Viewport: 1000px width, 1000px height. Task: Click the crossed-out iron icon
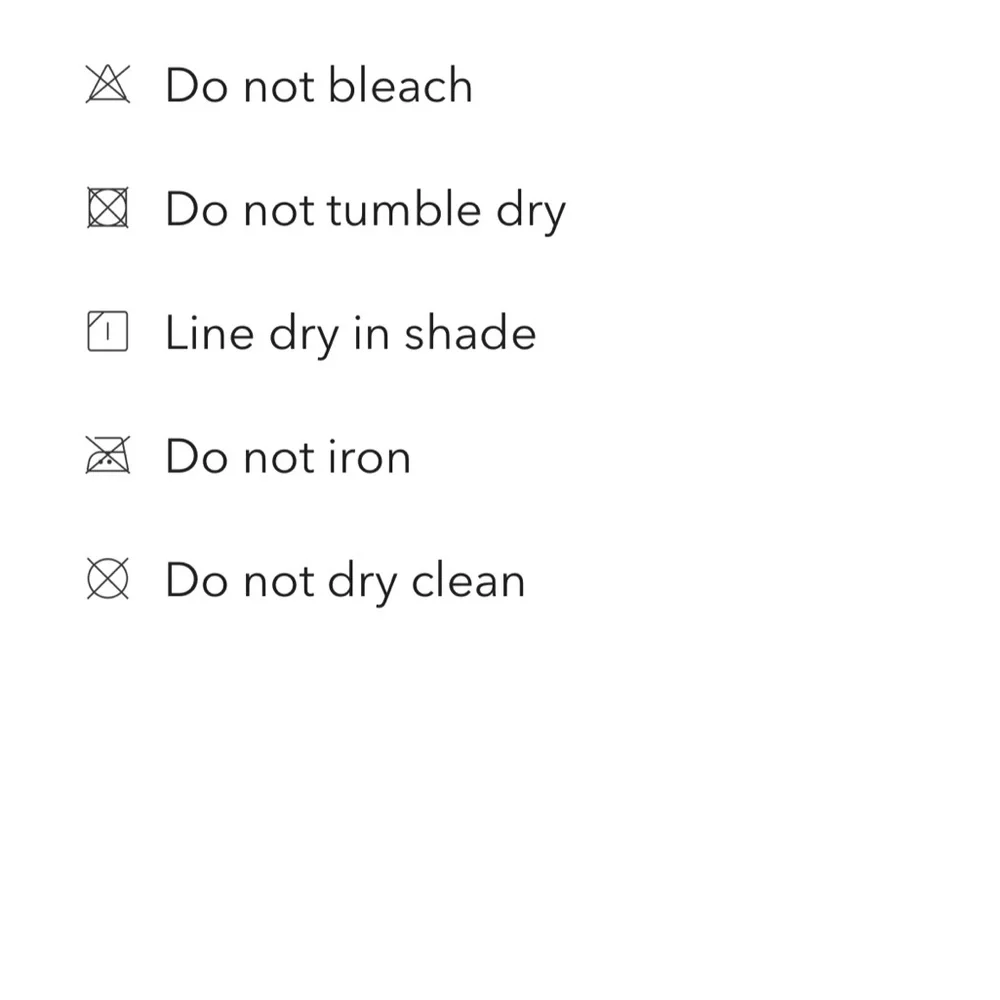click(x=108, y=457)
